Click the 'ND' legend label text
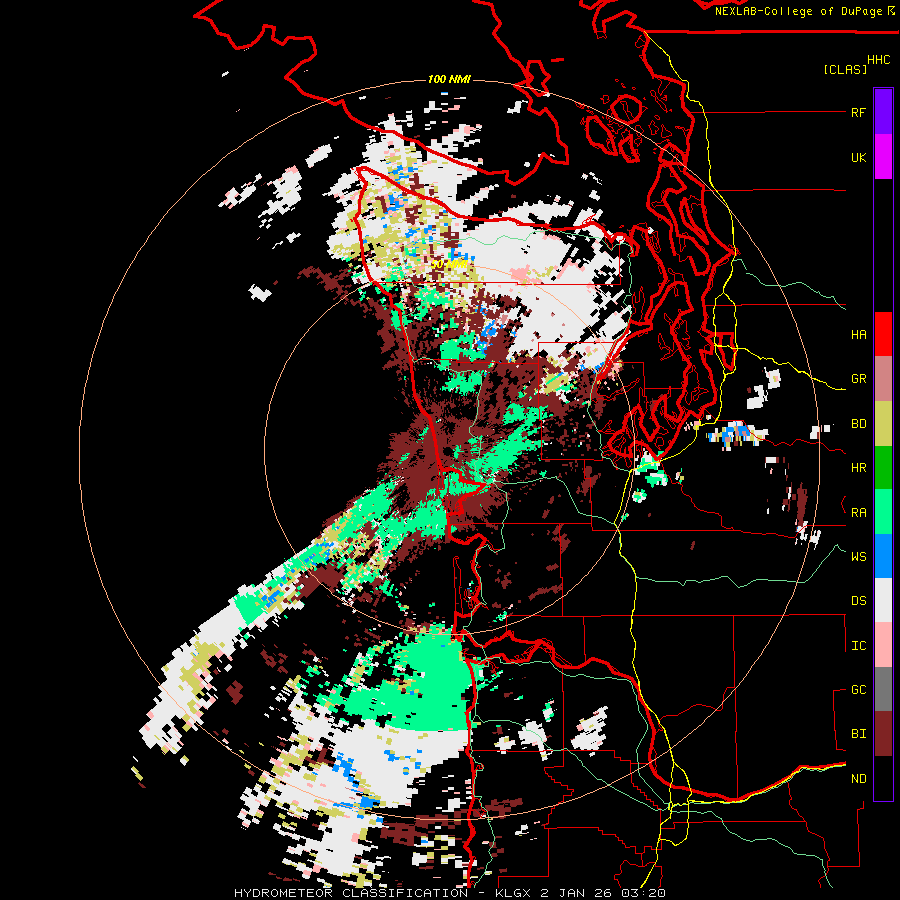Image resolution: width=900 pixels, height=900 pixels. pos(858,779)
